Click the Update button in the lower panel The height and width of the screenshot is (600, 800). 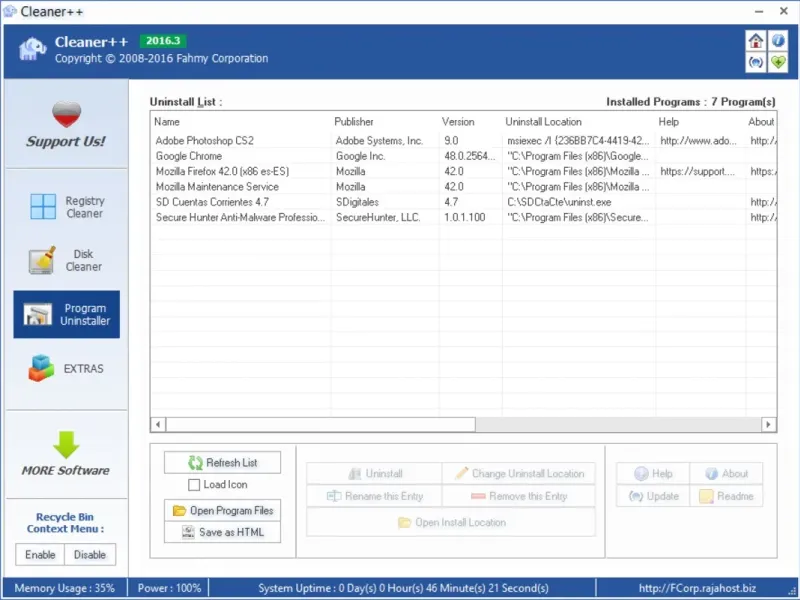653,496
